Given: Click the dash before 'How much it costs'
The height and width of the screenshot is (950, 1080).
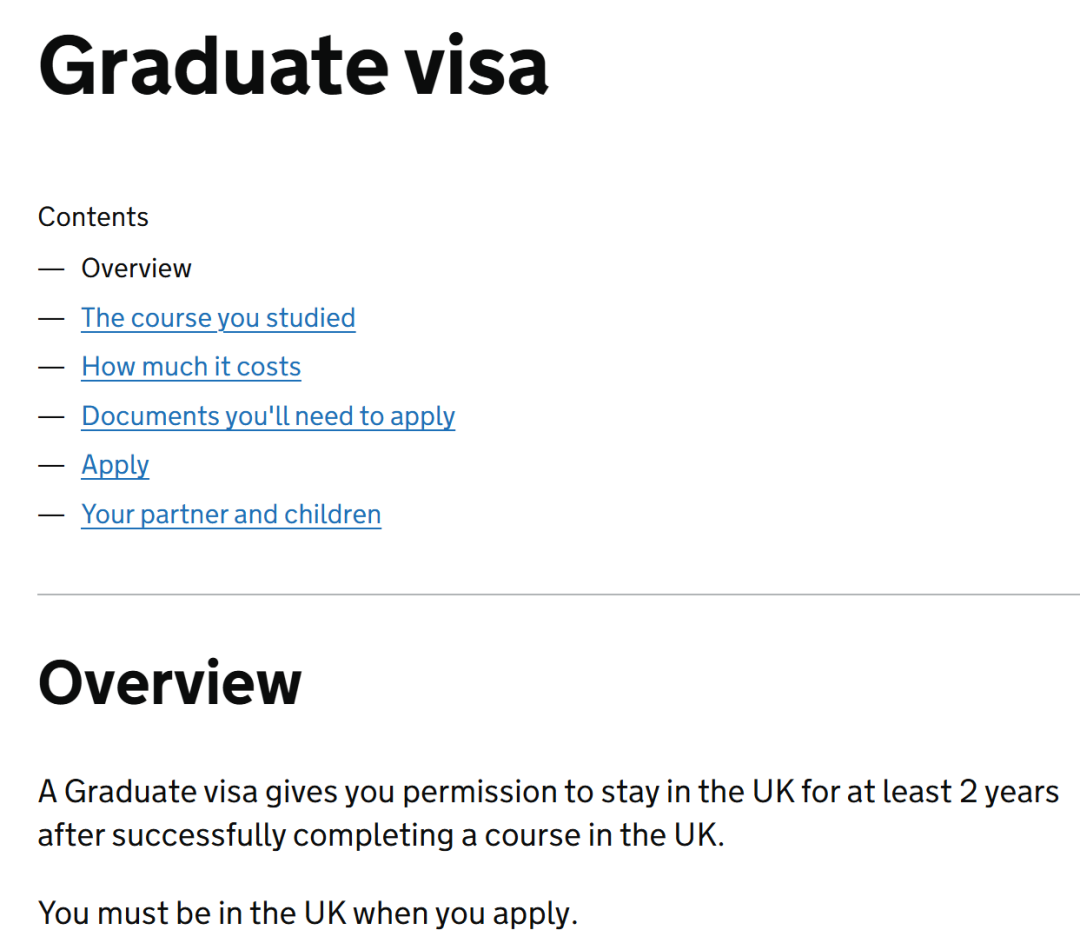Looking at the screenshot, I should click(51, 368).
